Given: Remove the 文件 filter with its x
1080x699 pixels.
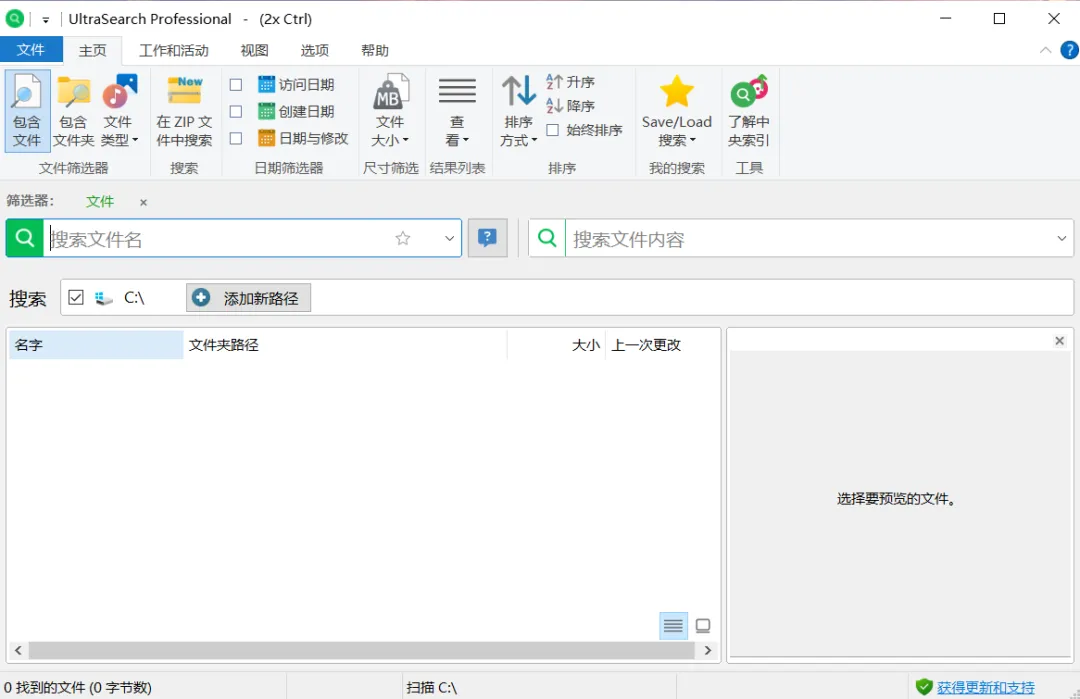Looking at the screenshot, I should 143,202.
